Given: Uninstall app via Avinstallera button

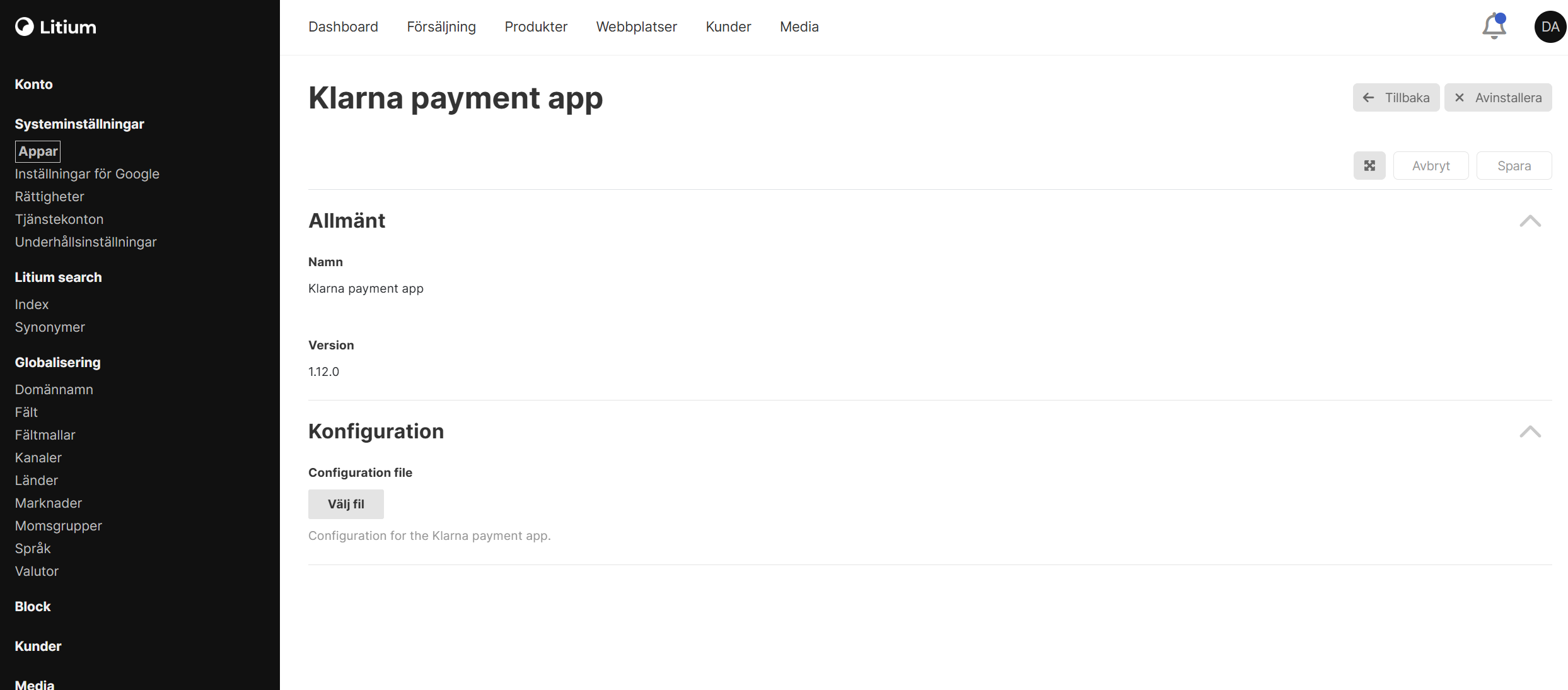Looking at the screenshot, I should pyautogui.click(x=1498, y=98).
